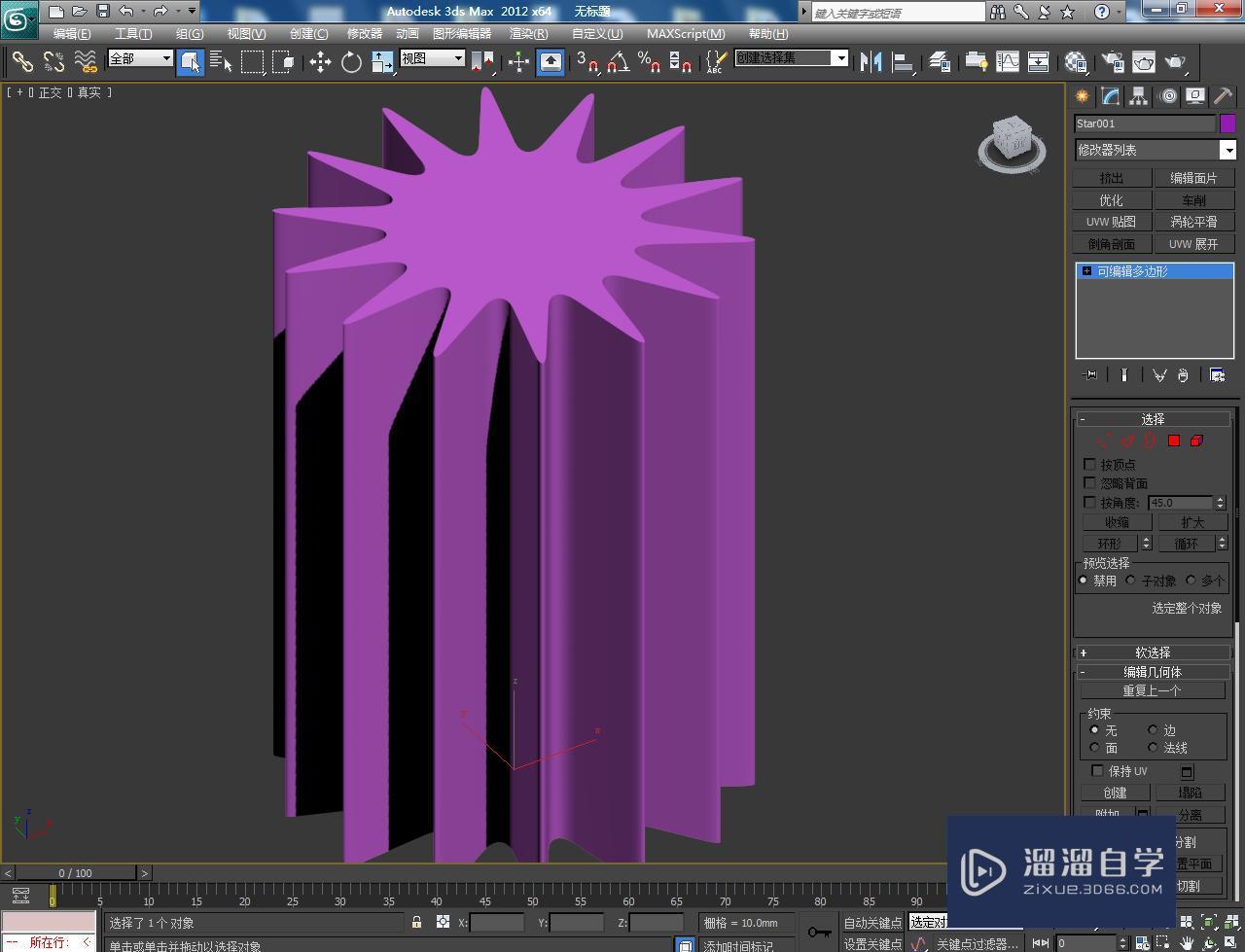Toggle Angle Snap
This screenshot has height=952, width=1245.
(618, 62)
